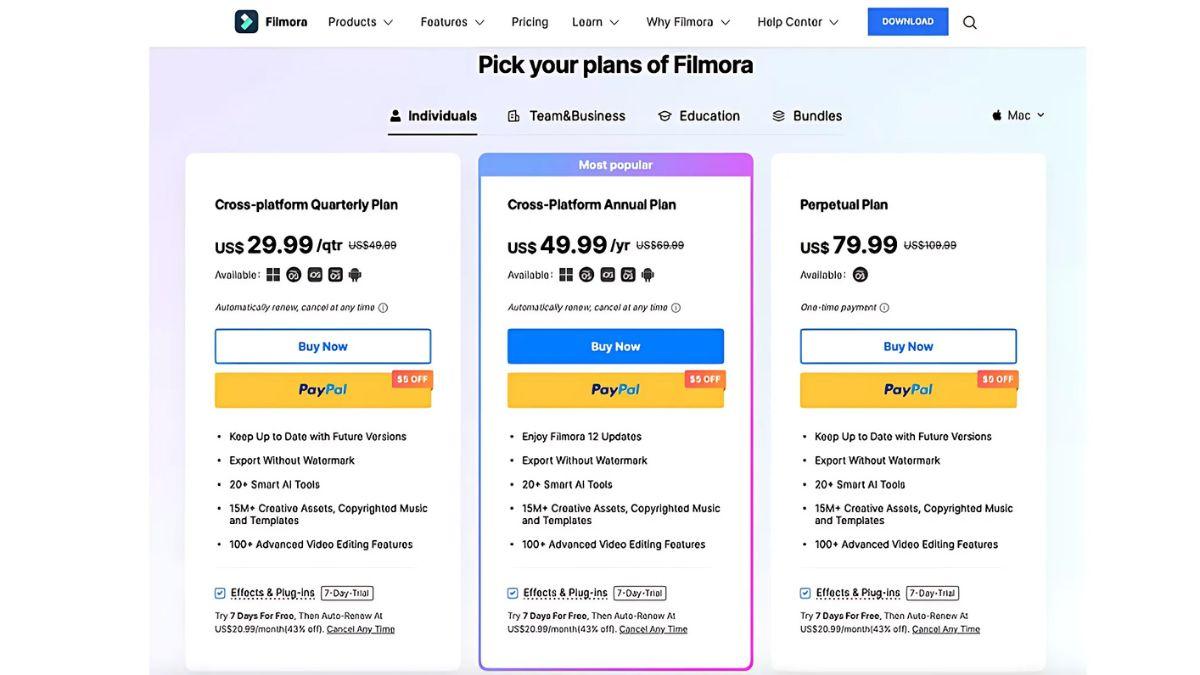This screenshot has width=1200, height=675.
Task: Open the search magnifier icon
Action: coord(970,22)
